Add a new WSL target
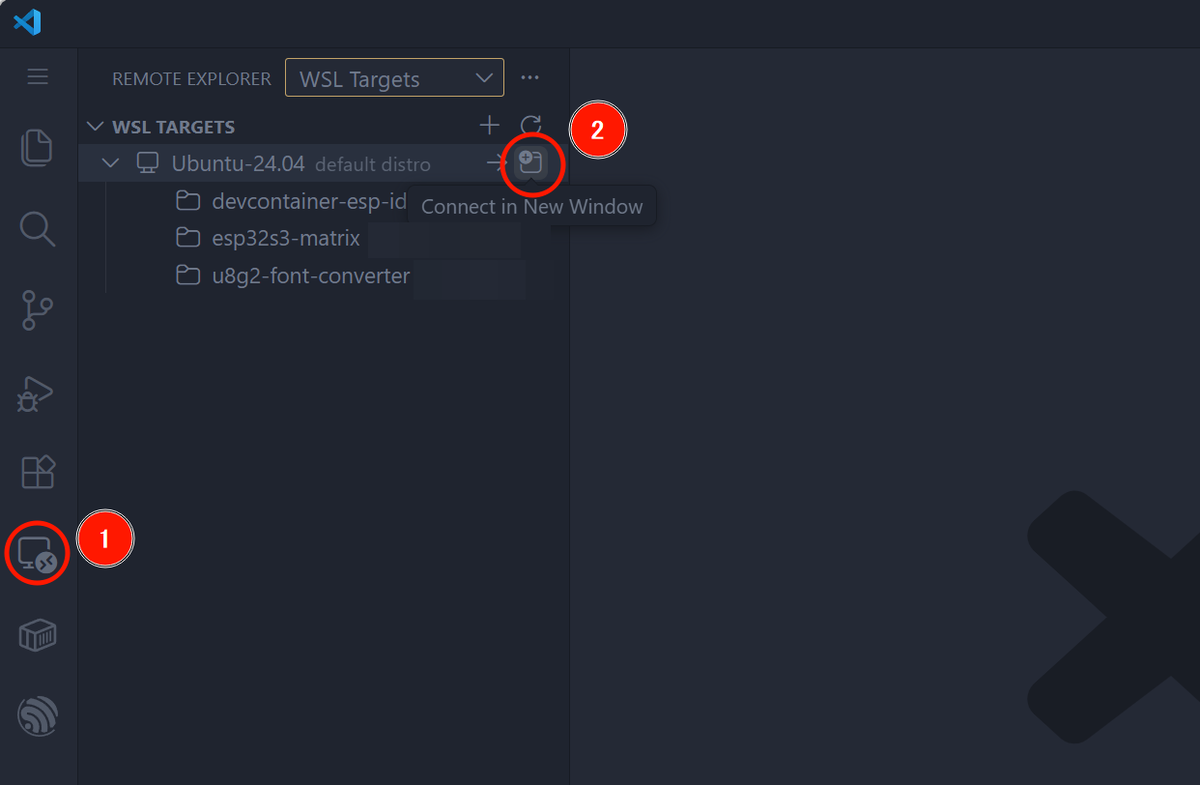Screen dimensions: 1200x785 [489, 125]
